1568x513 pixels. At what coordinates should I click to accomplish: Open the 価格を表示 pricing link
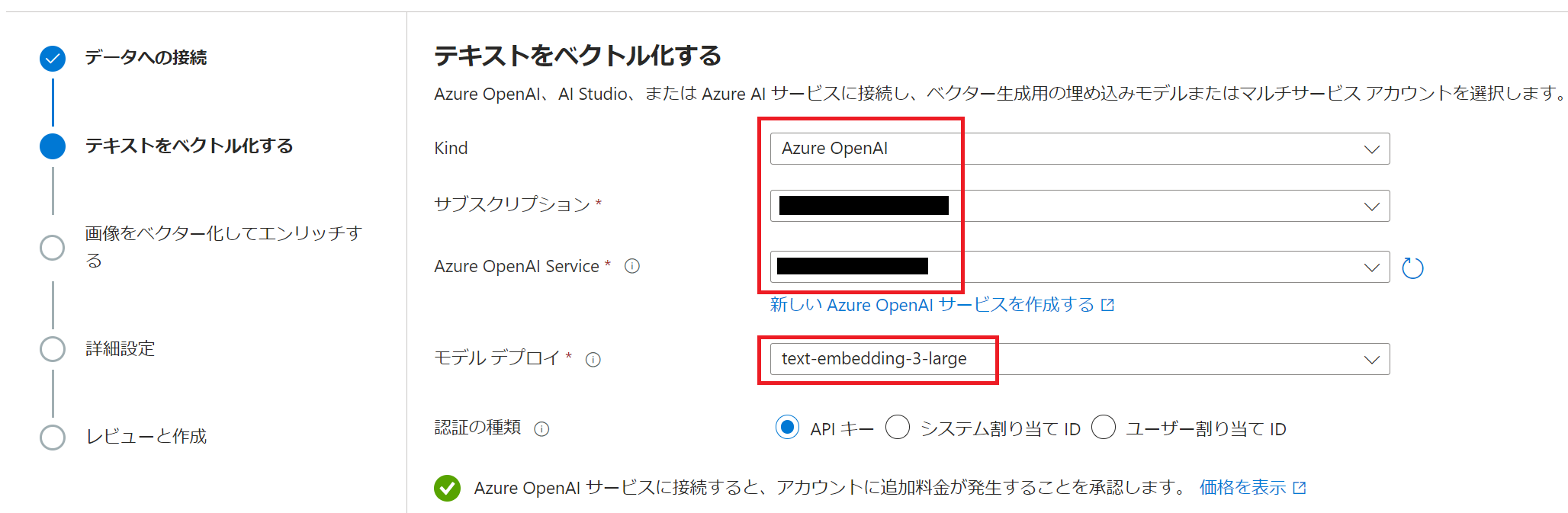pos(1242,487)
